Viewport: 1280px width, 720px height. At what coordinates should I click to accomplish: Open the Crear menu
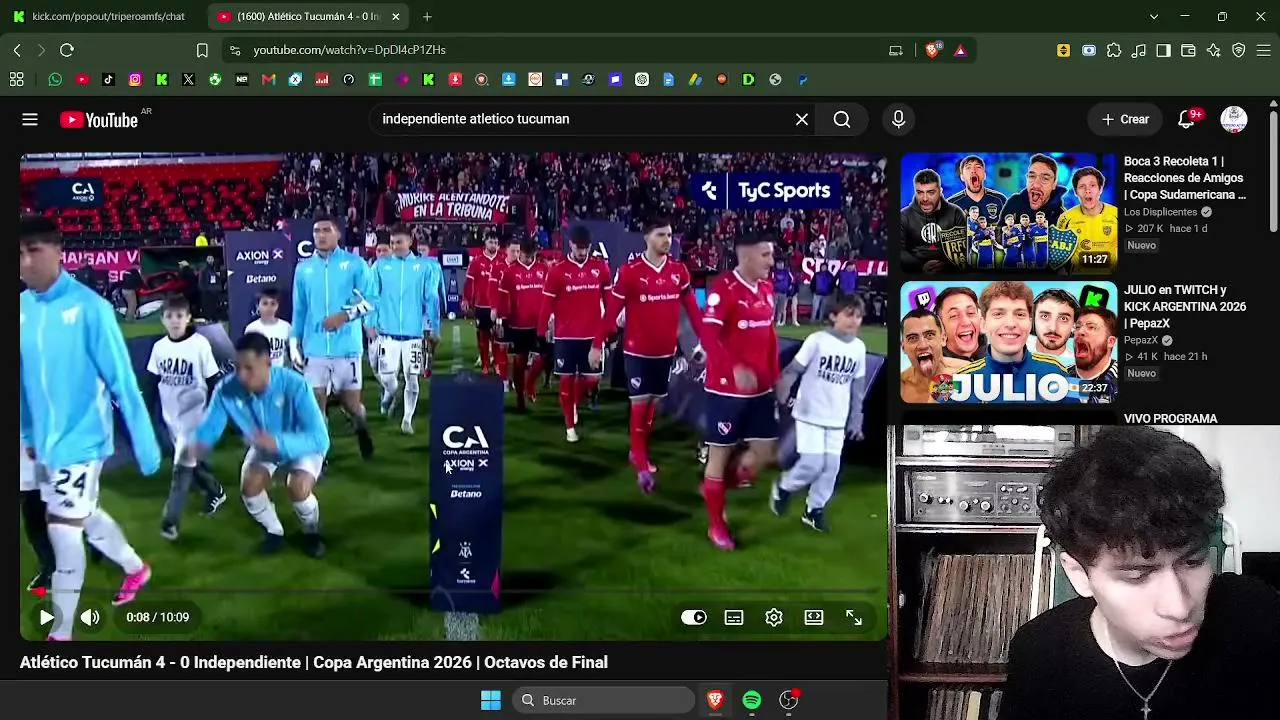tap(1125, 119)
